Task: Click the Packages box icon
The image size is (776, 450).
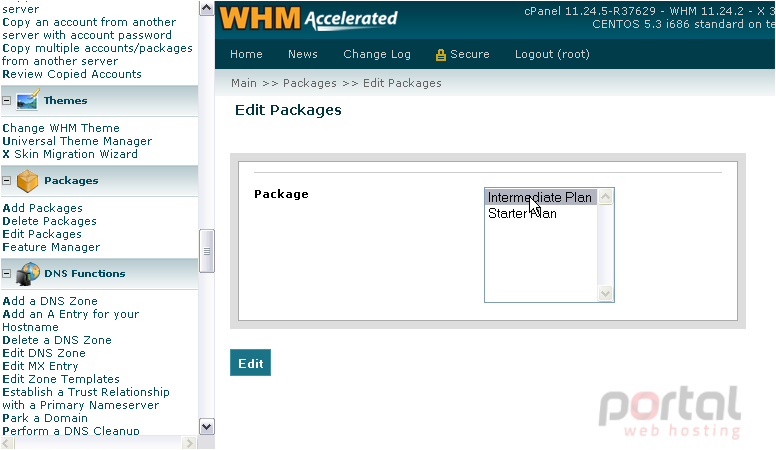Action: [x=27, y=181]
